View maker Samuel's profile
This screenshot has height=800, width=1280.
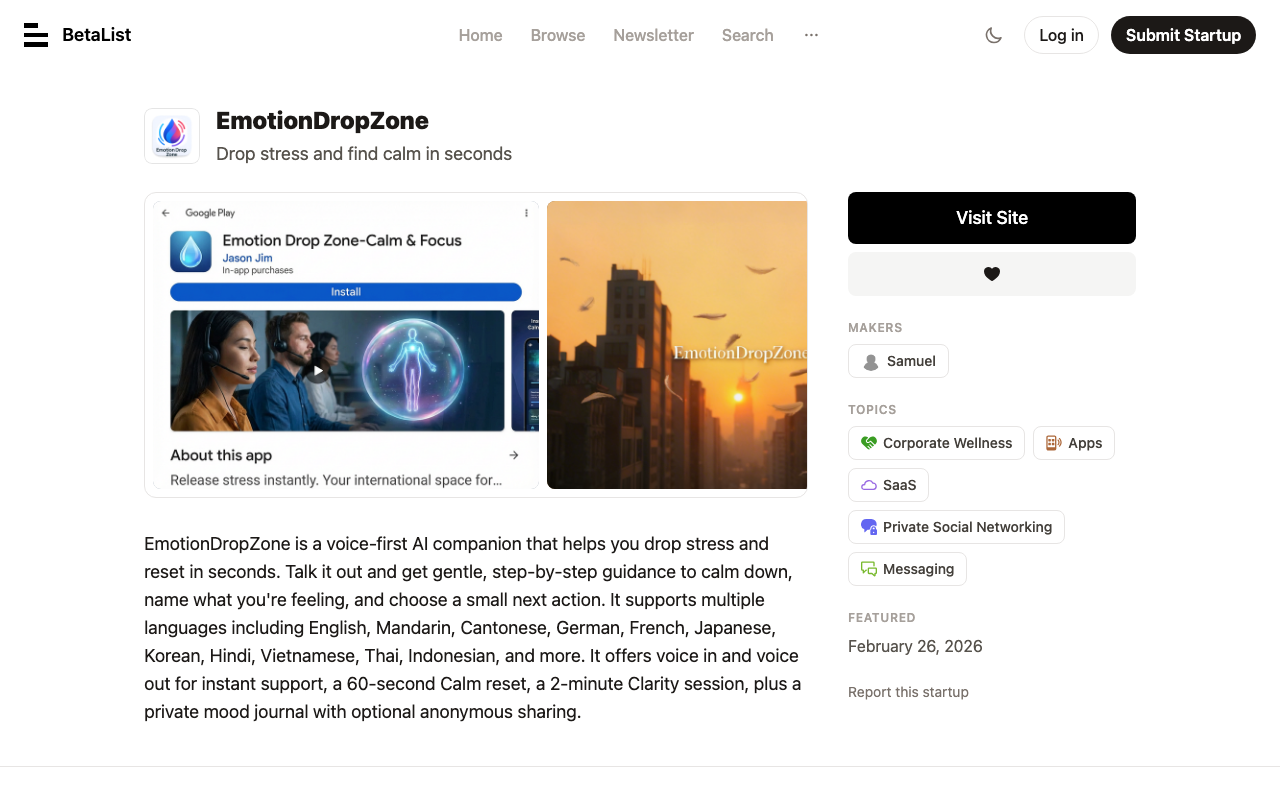pos(898,361)
